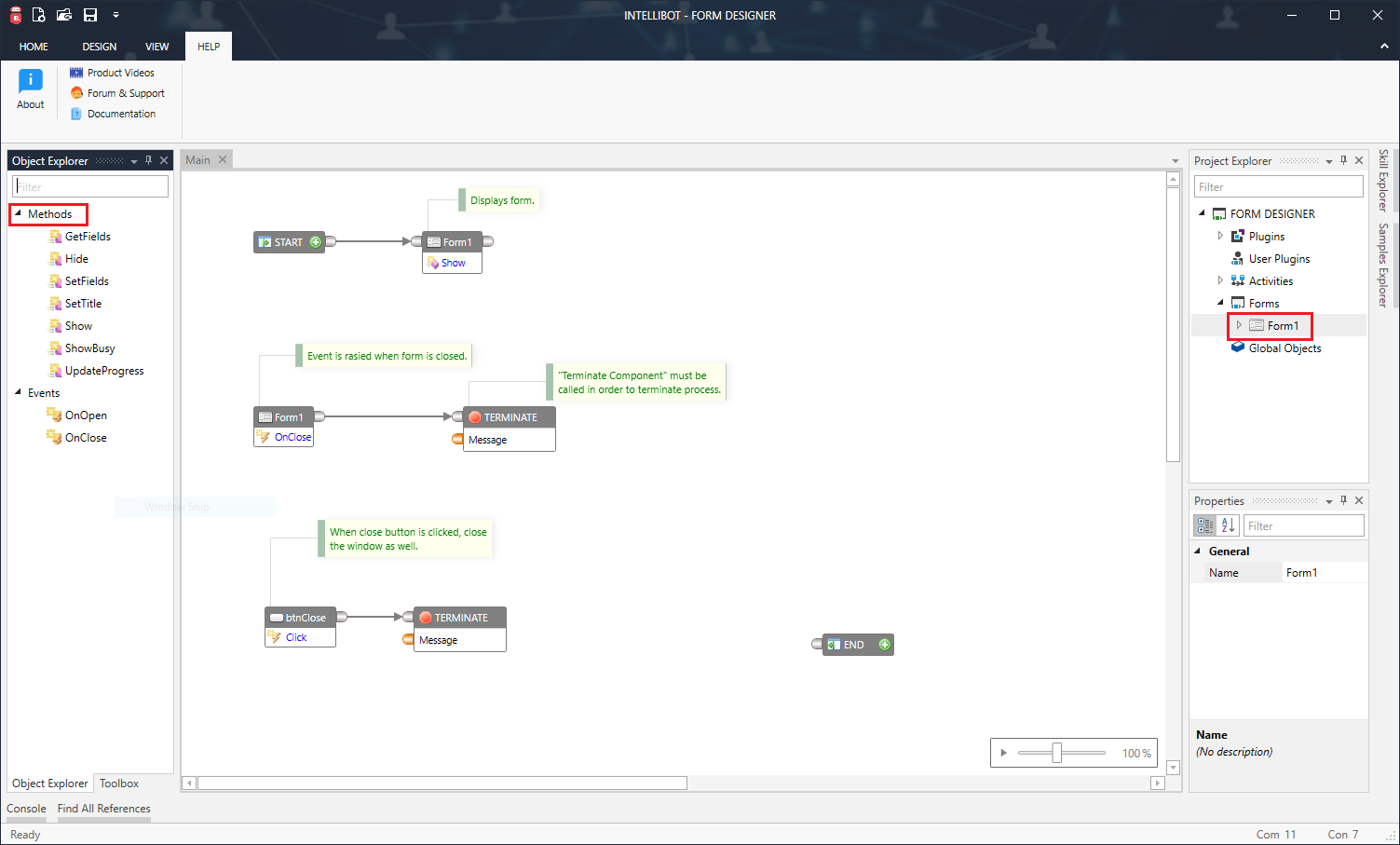The width and height of the screenshot is (1400, 845).
Task: Open the project folder icon in quick access toolbar
Action: pyautogui.click(x=63, y=14)
